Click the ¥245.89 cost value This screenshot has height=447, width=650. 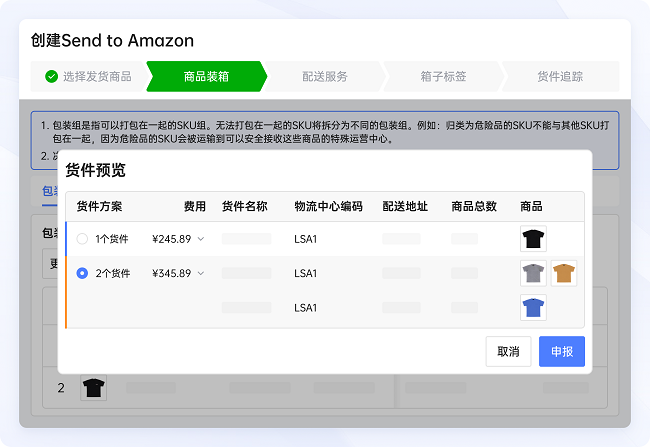(172, 239)
